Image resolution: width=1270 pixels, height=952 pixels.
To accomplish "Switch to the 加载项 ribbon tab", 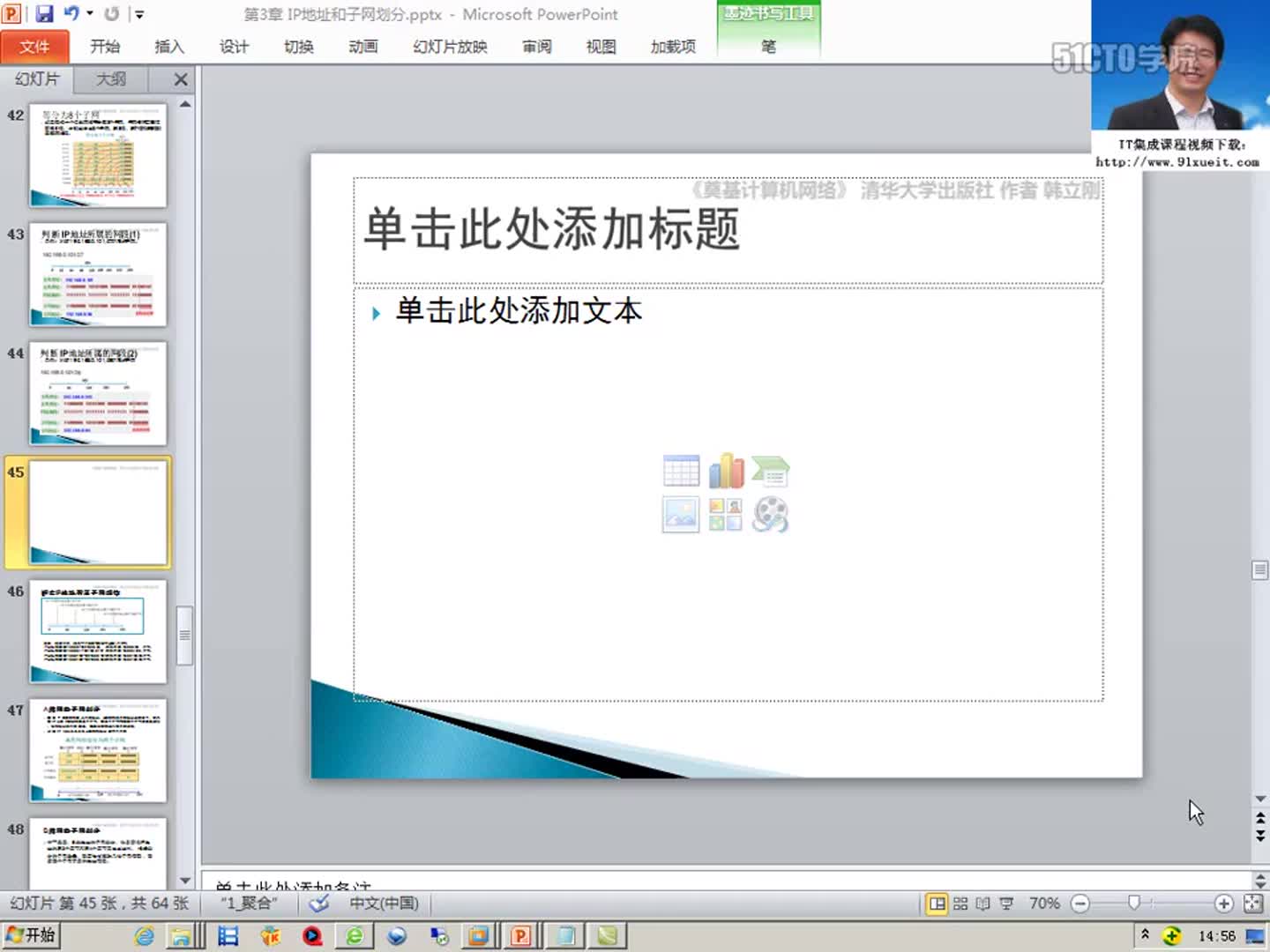I will [x=673, y=47].
